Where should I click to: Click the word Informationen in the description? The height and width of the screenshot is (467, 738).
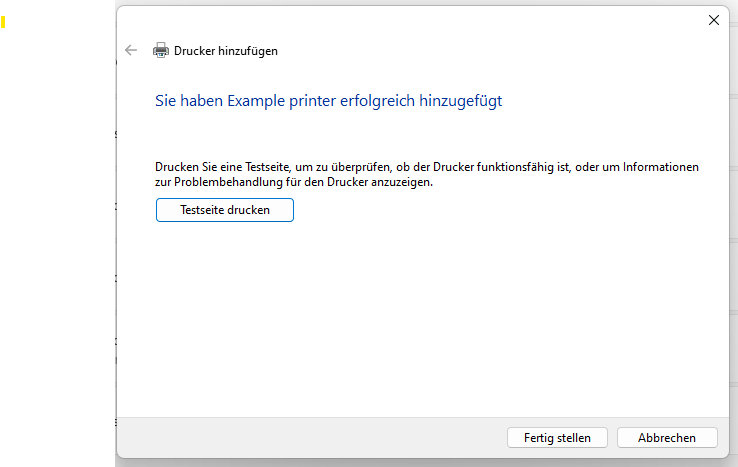pos(660,167)
